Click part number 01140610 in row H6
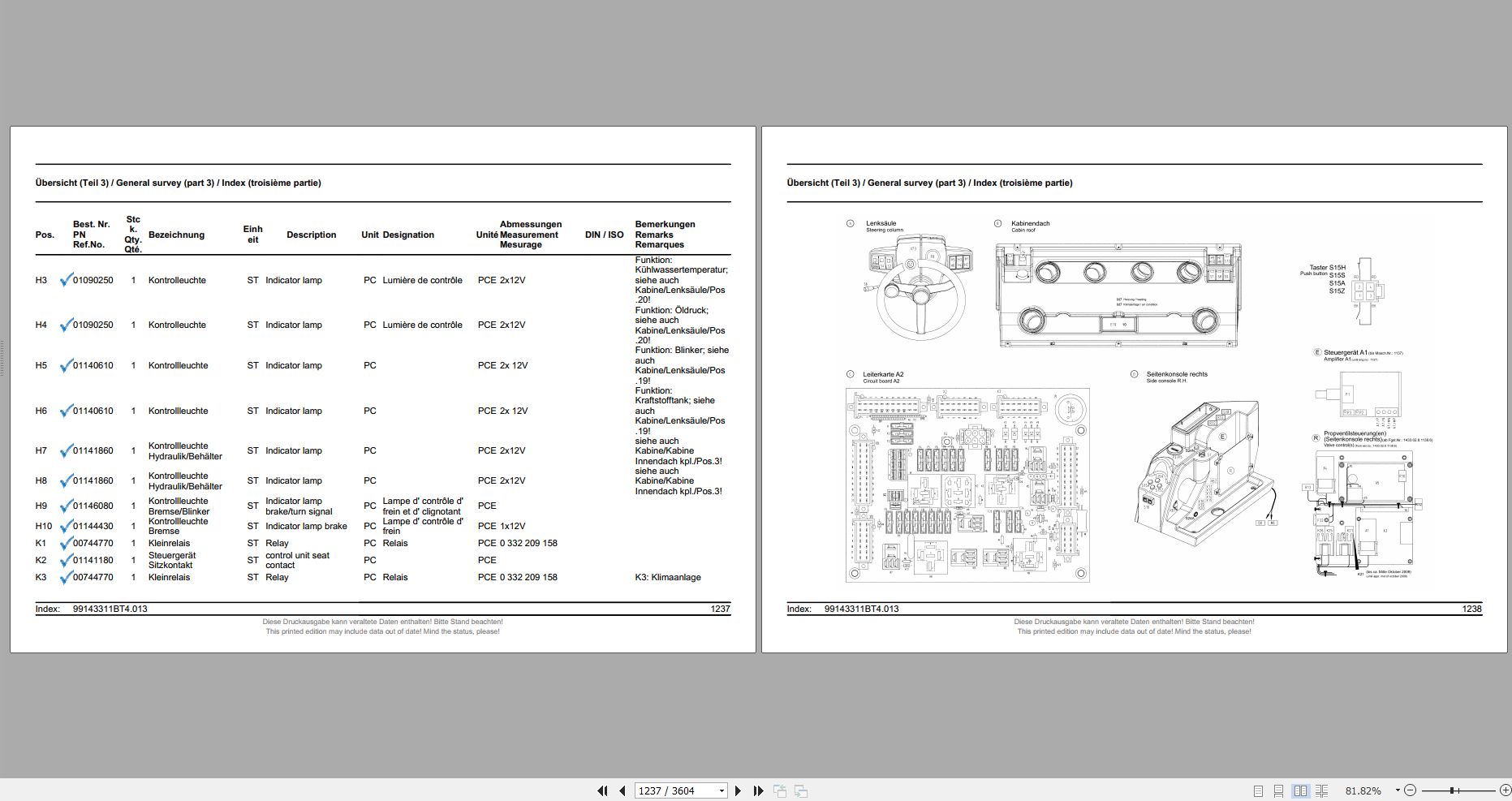The height and width of the screenshot is (801, 1512). pyautogui.click(x=93, y=411)
